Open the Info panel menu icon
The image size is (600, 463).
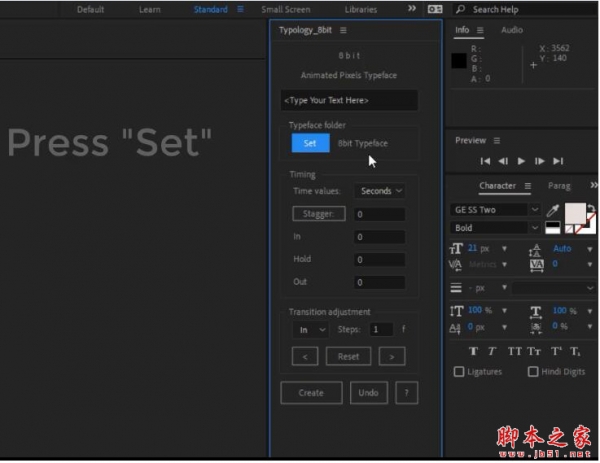pos(480,30)
